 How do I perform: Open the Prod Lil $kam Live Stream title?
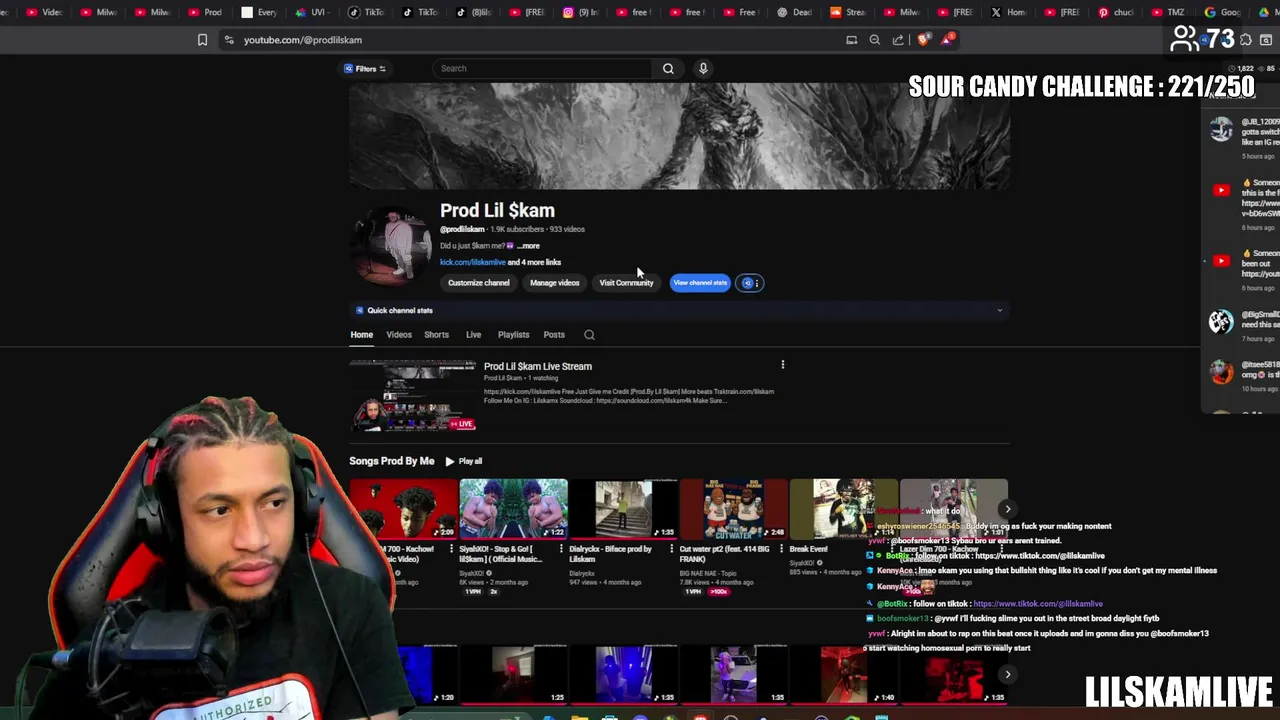pyautogui.click(x=538, y=366)
